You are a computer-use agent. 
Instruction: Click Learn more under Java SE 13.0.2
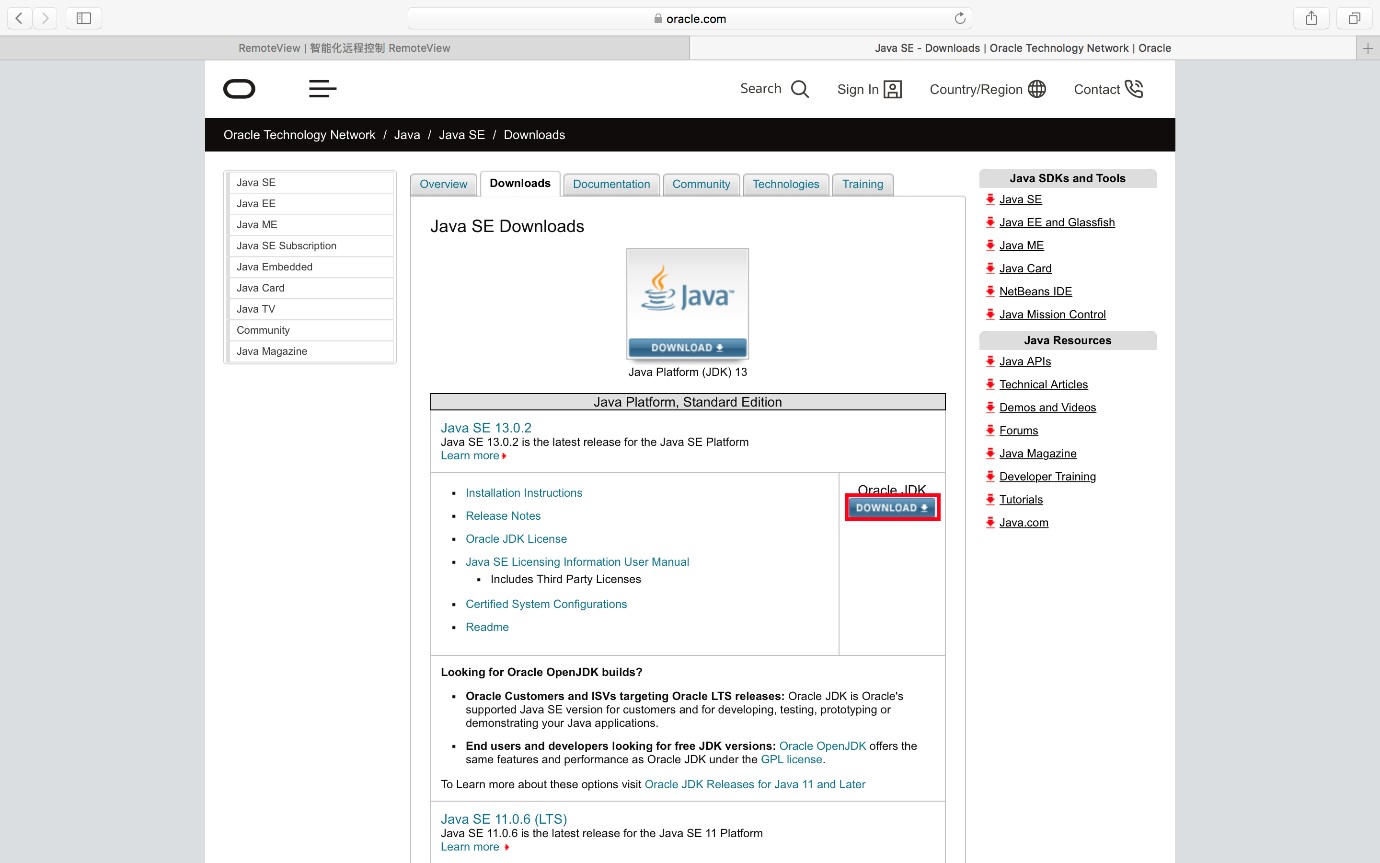(470, 456)
